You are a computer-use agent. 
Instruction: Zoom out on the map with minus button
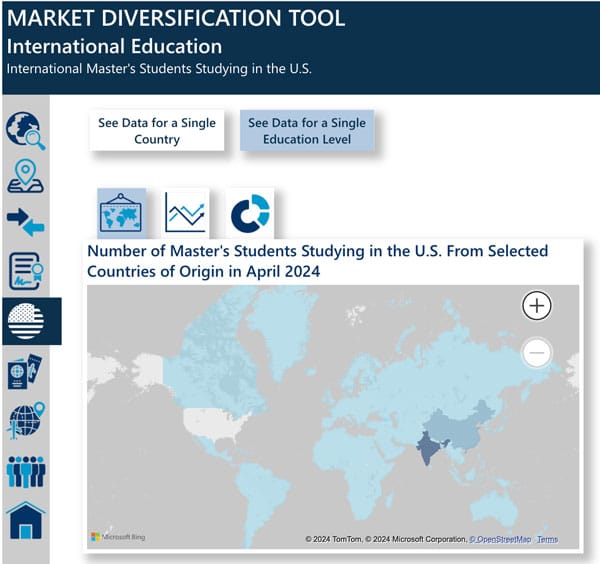[x=537, y=352]
